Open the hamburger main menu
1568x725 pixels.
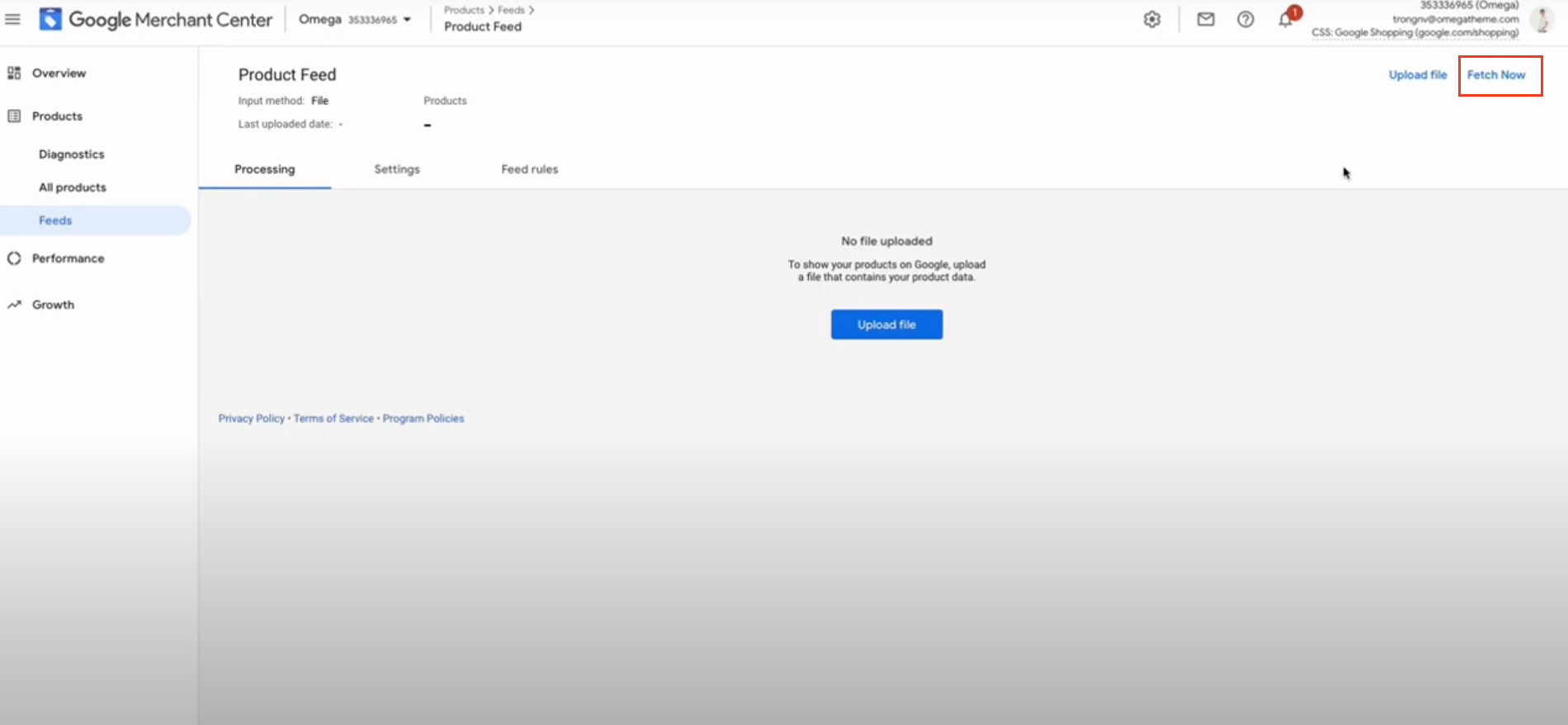(x=12, y=19)
